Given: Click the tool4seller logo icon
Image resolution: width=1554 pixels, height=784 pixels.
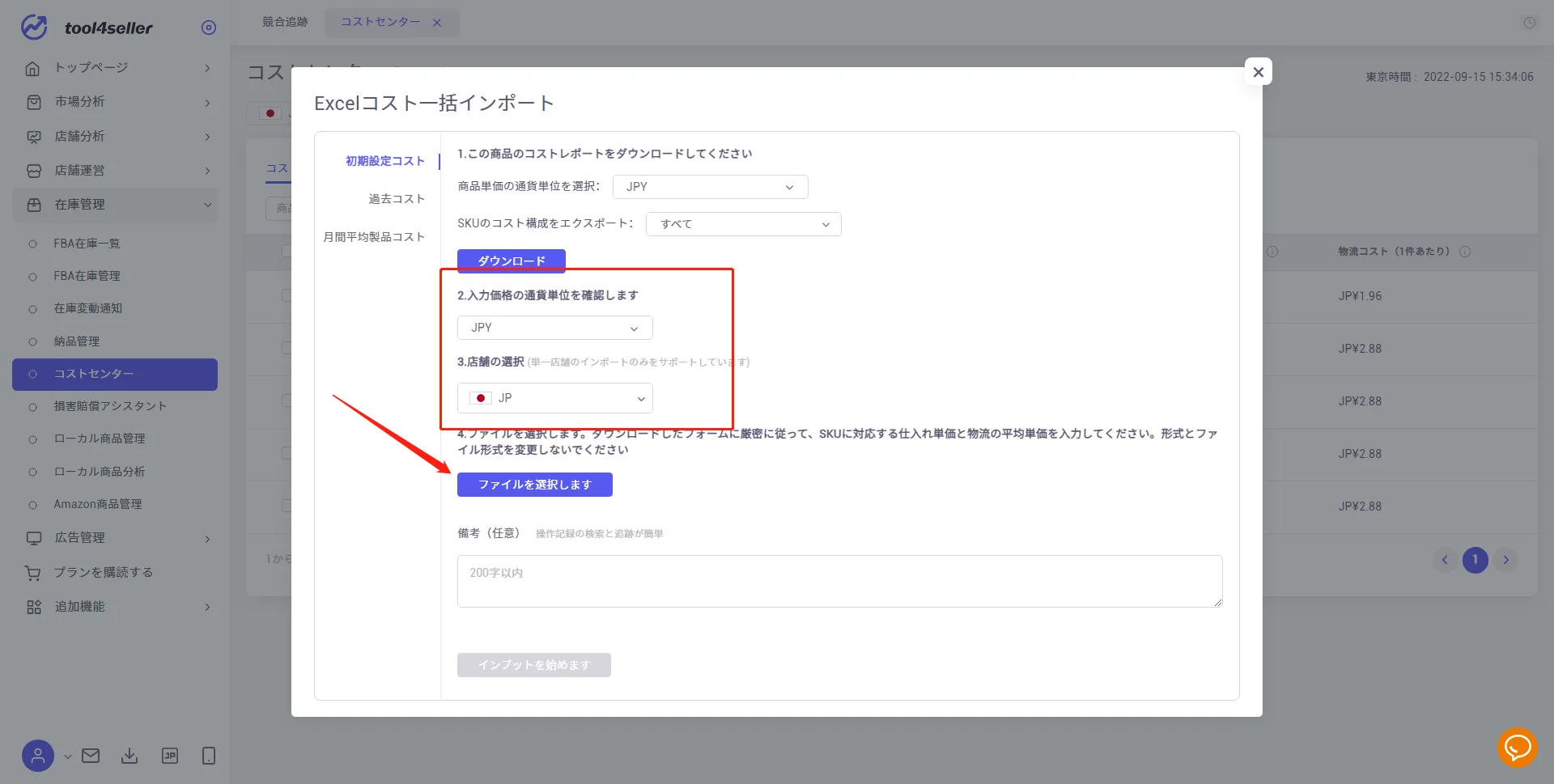Looking at the screenshot, I should (34, 27).
